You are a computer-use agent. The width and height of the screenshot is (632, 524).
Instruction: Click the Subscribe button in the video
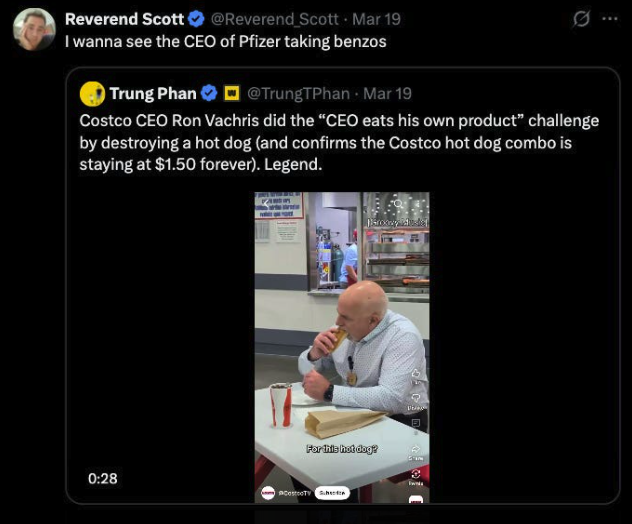coord(331,493)
